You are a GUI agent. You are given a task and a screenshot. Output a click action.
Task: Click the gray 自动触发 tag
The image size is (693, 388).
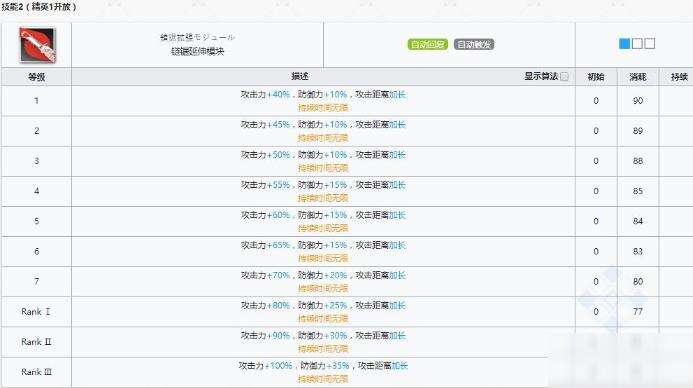474,44
